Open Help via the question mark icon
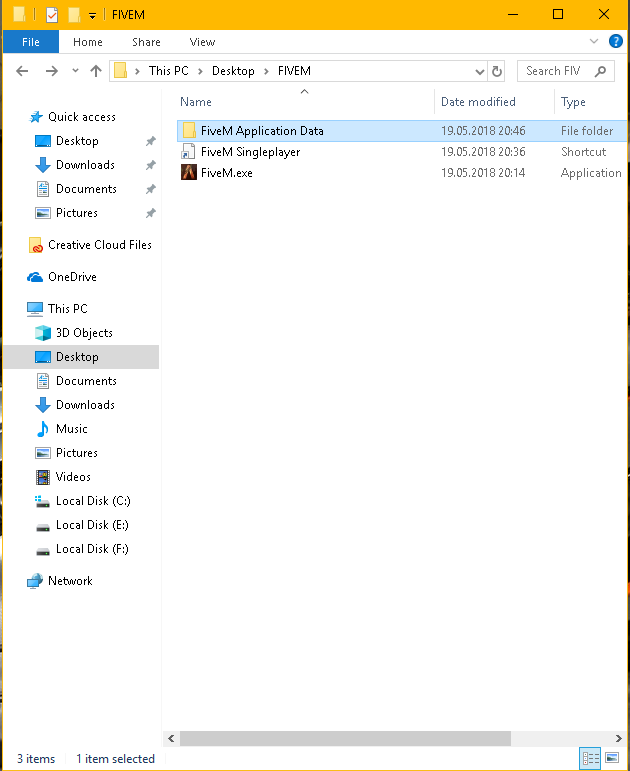This screenshot has height=771, width=630. [x=615, y=41]
